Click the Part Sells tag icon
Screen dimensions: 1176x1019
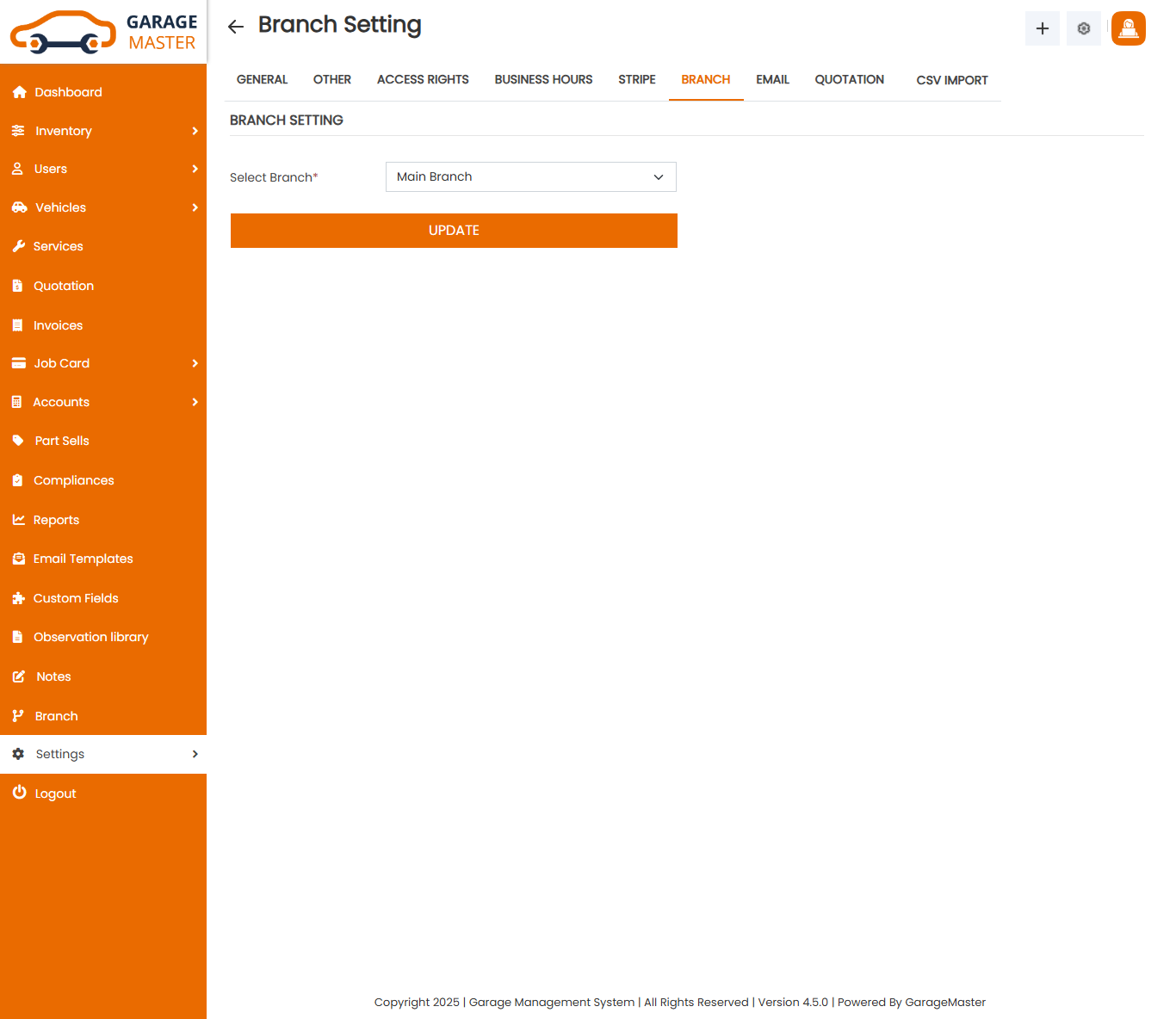coord(19,441)
